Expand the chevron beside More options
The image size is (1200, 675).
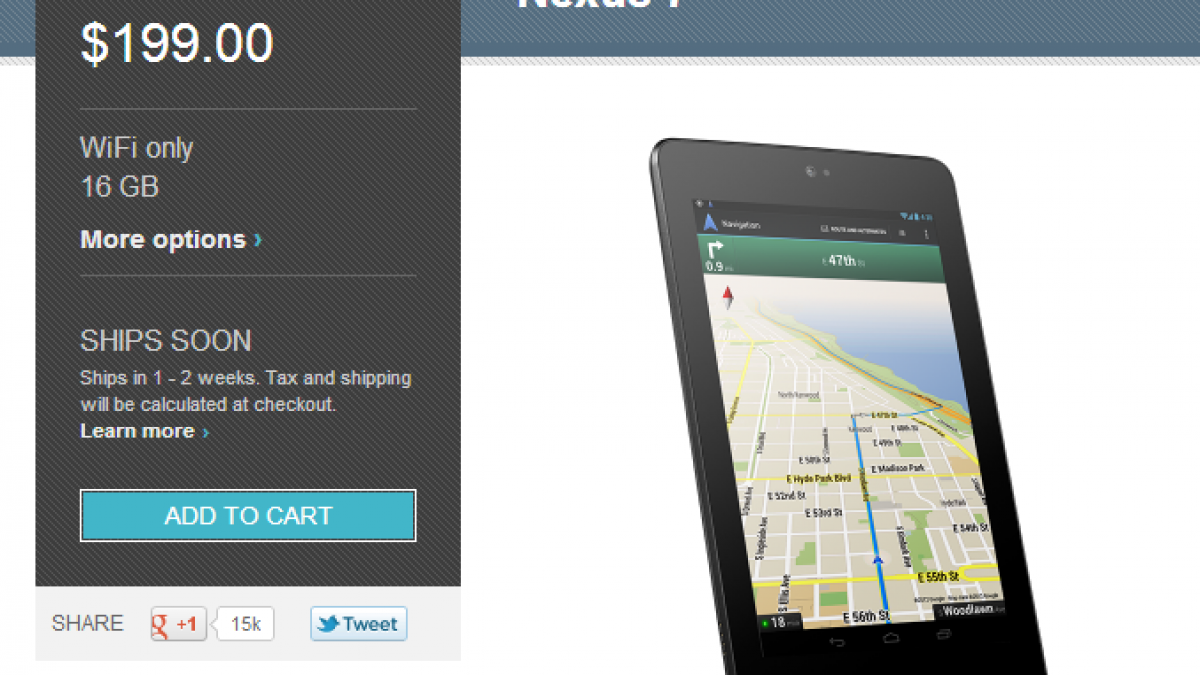click(x=258, y=240)
